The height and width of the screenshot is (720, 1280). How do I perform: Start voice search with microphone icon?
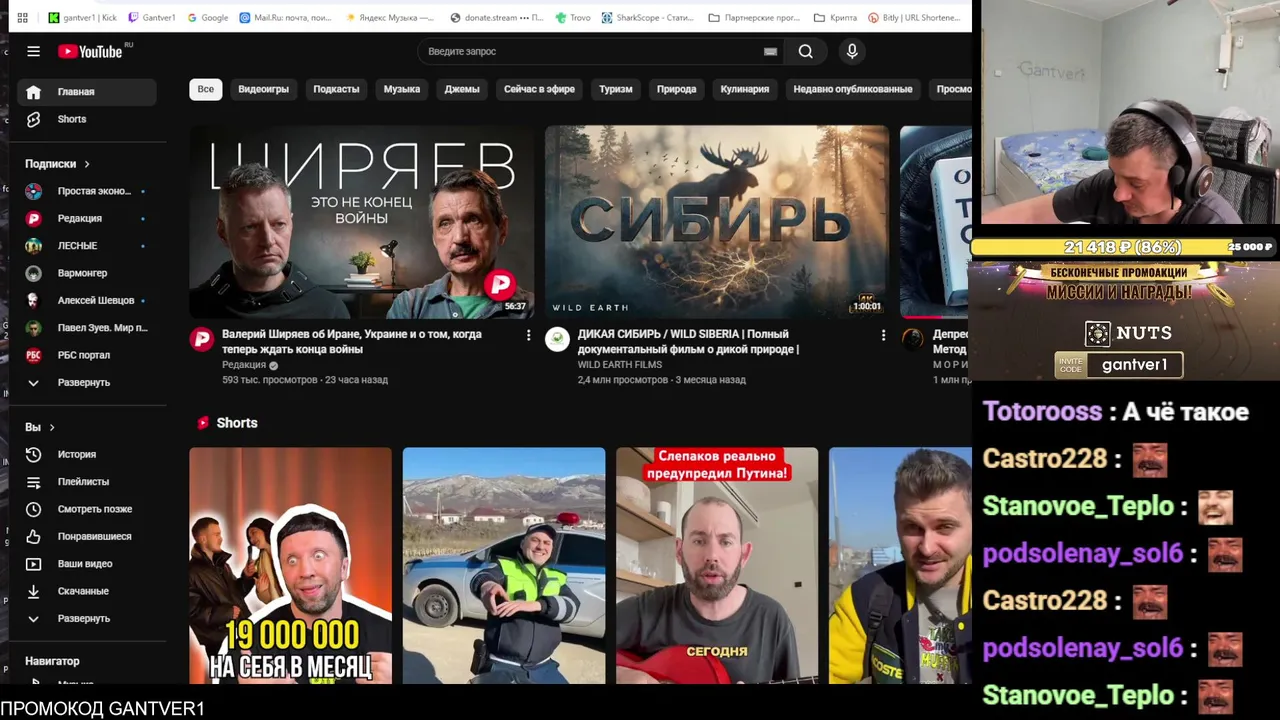[x=852, y=51]
